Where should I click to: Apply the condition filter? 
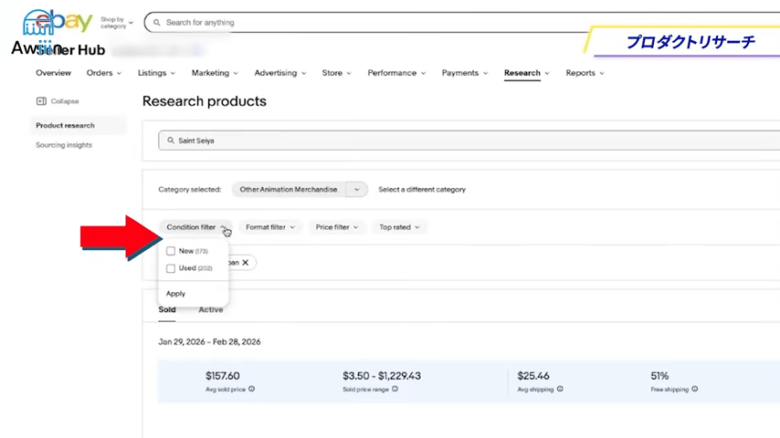click(176, 294)
